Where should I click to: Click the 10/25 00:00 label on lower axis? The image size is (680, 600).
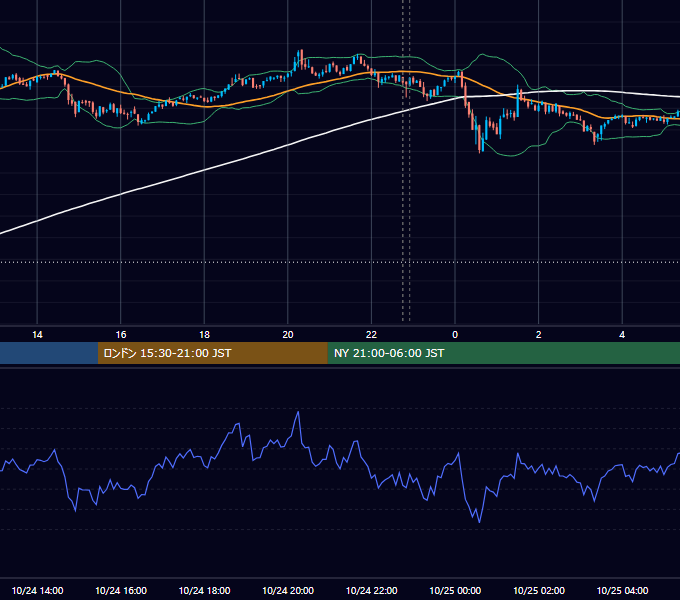pyautogui.click(x=455, y=590)
